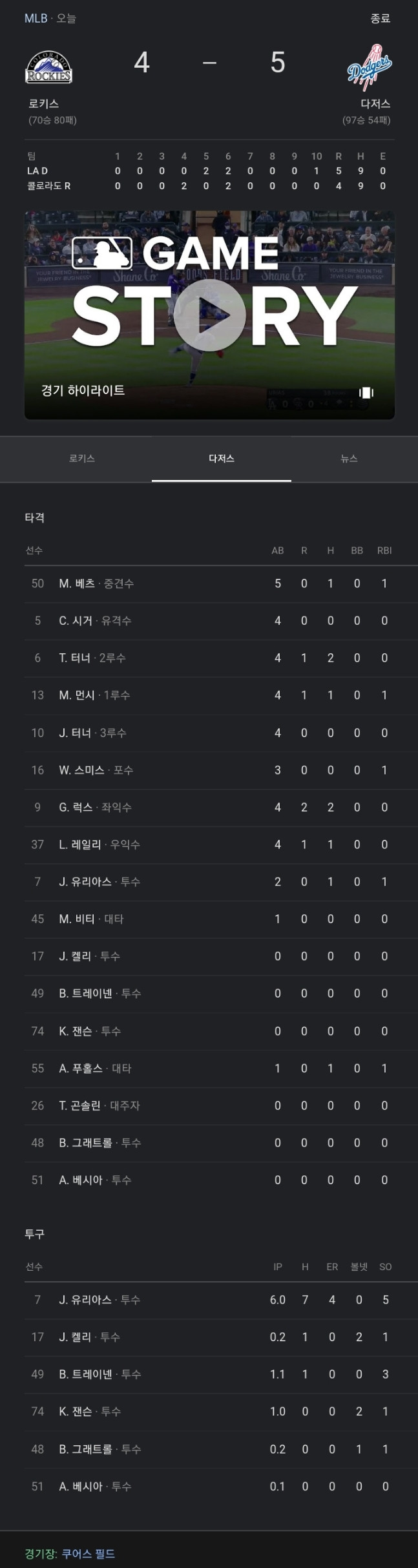The width and height of the screenshot is (418, 1568).
Task: Switch to the 로키스 tab
Action: point(82,459)
